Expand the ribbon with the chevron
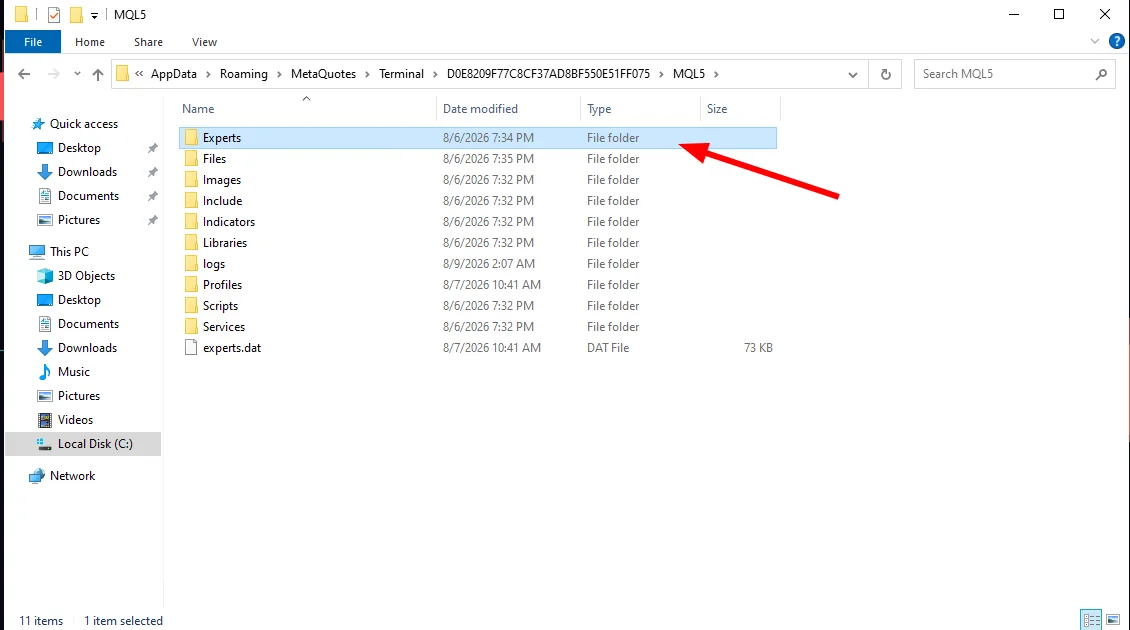 point(1095,41)
